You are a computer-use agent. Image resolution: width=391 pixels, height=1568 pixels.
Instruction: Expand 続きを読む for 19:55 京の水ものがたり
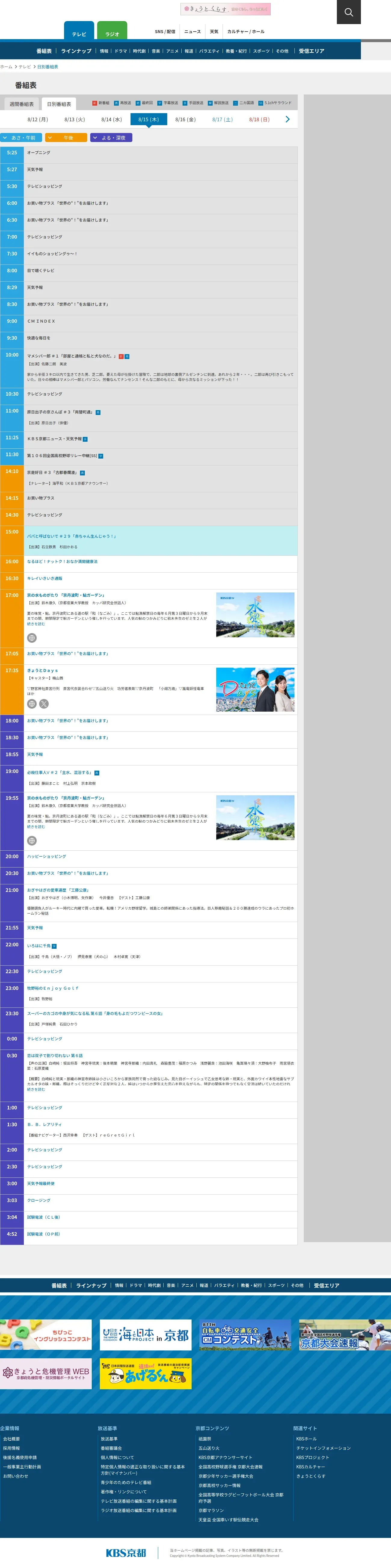[36, 827]
